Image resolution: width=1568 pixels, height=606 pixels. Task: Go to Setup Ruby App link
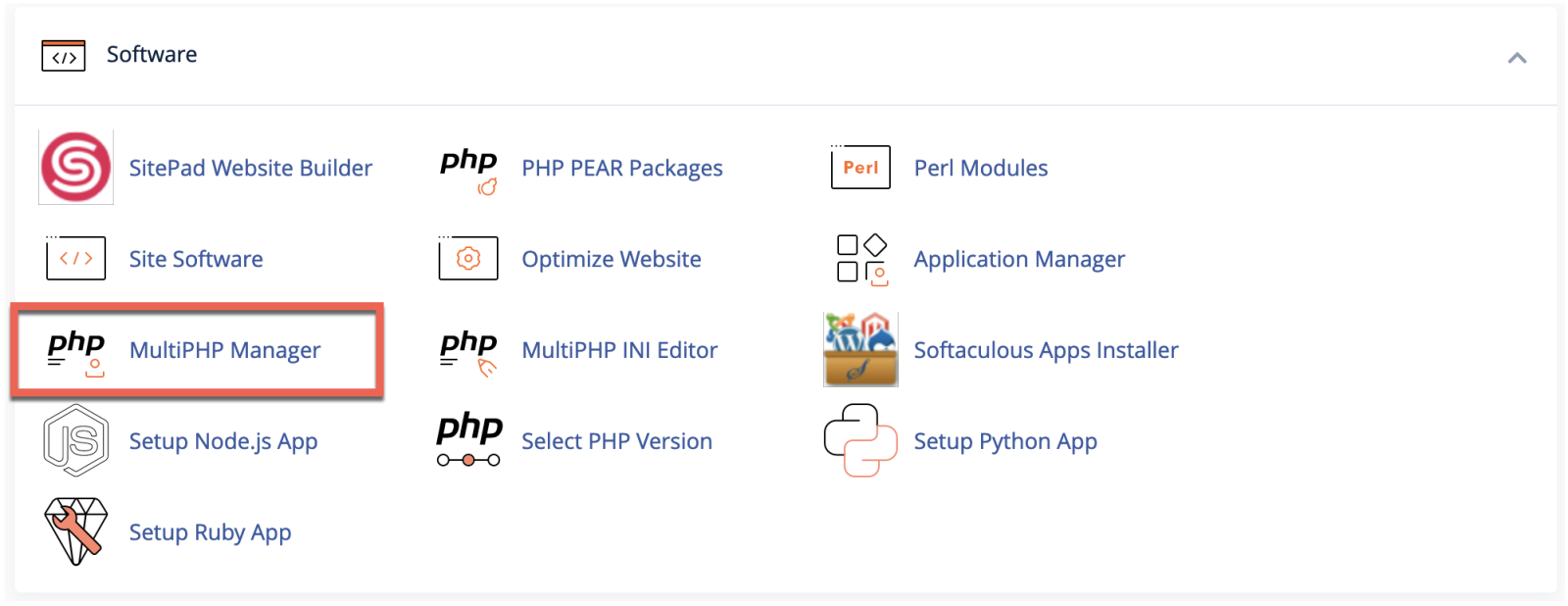(210, 532)
